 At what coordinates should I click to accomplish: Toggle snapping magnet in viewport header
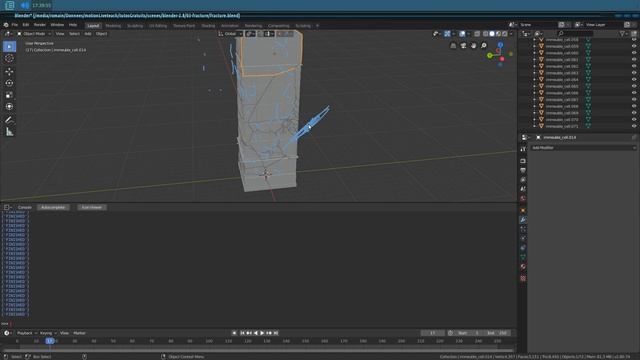pos(260,34)
